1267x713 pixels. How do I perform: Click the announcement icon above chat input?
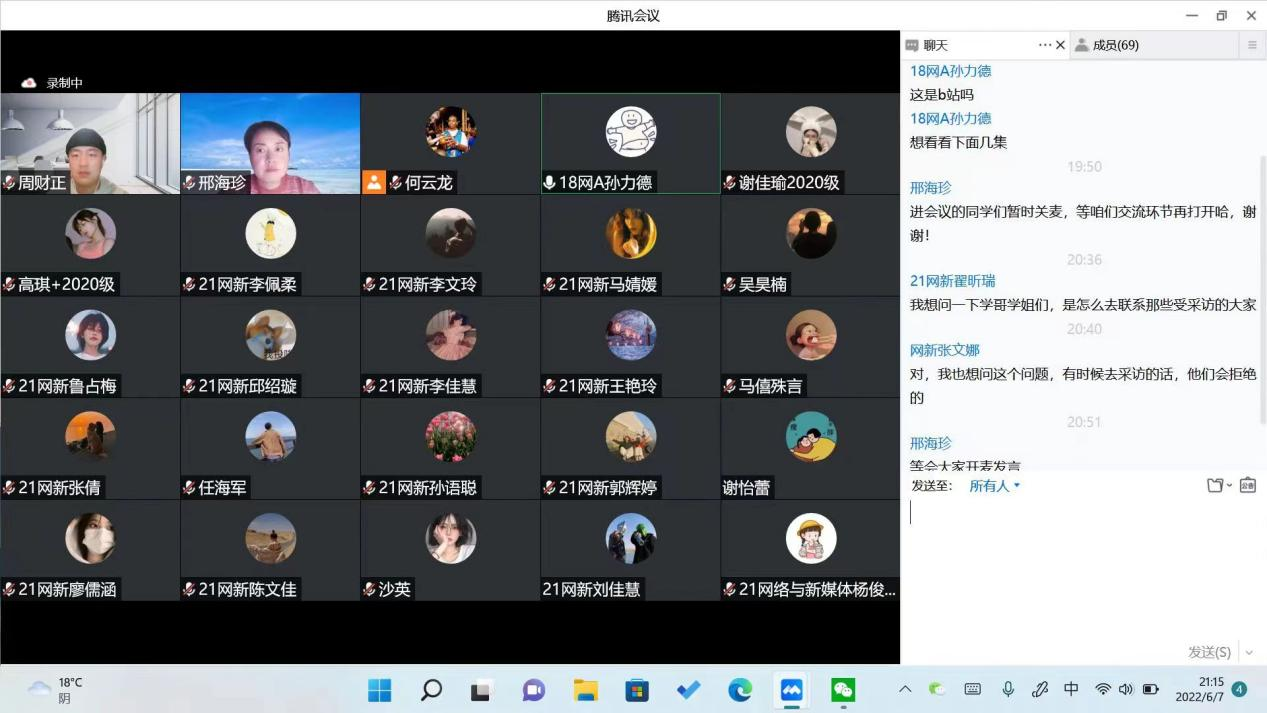[x=1247, y=486]
